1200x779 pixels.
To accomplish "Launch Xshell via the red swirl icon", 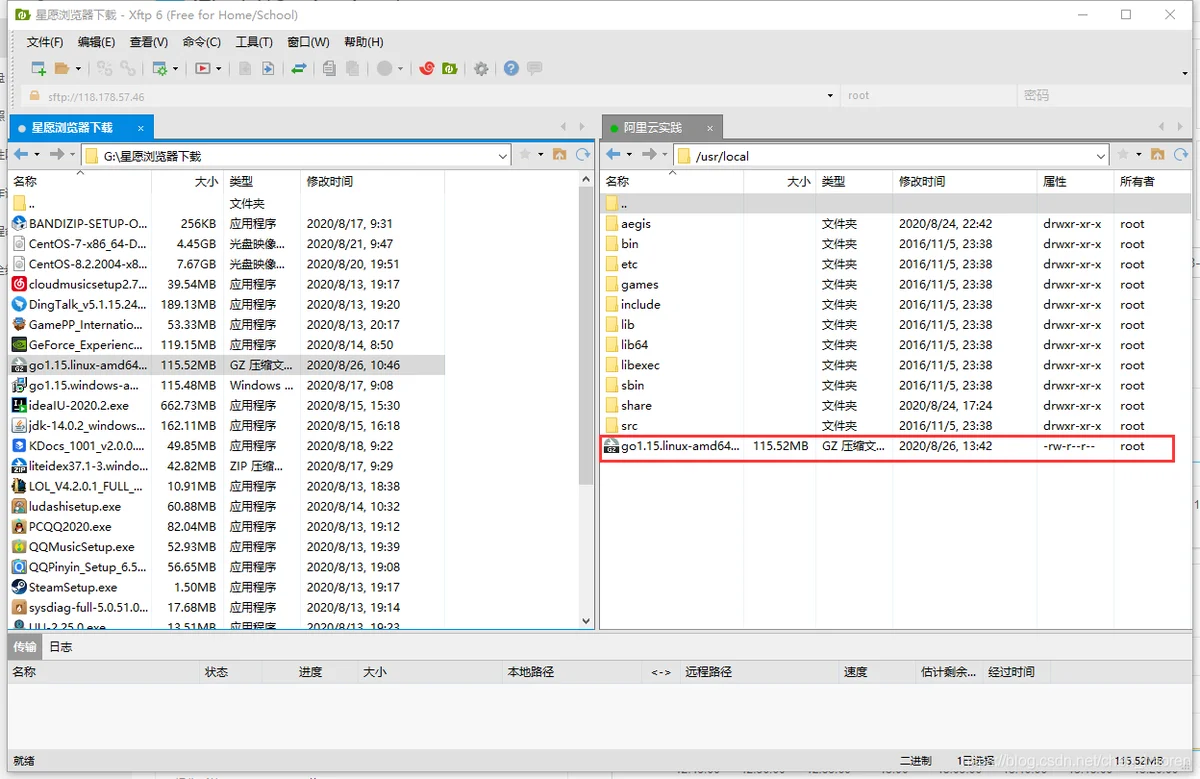I will click(x=427, y=68).
